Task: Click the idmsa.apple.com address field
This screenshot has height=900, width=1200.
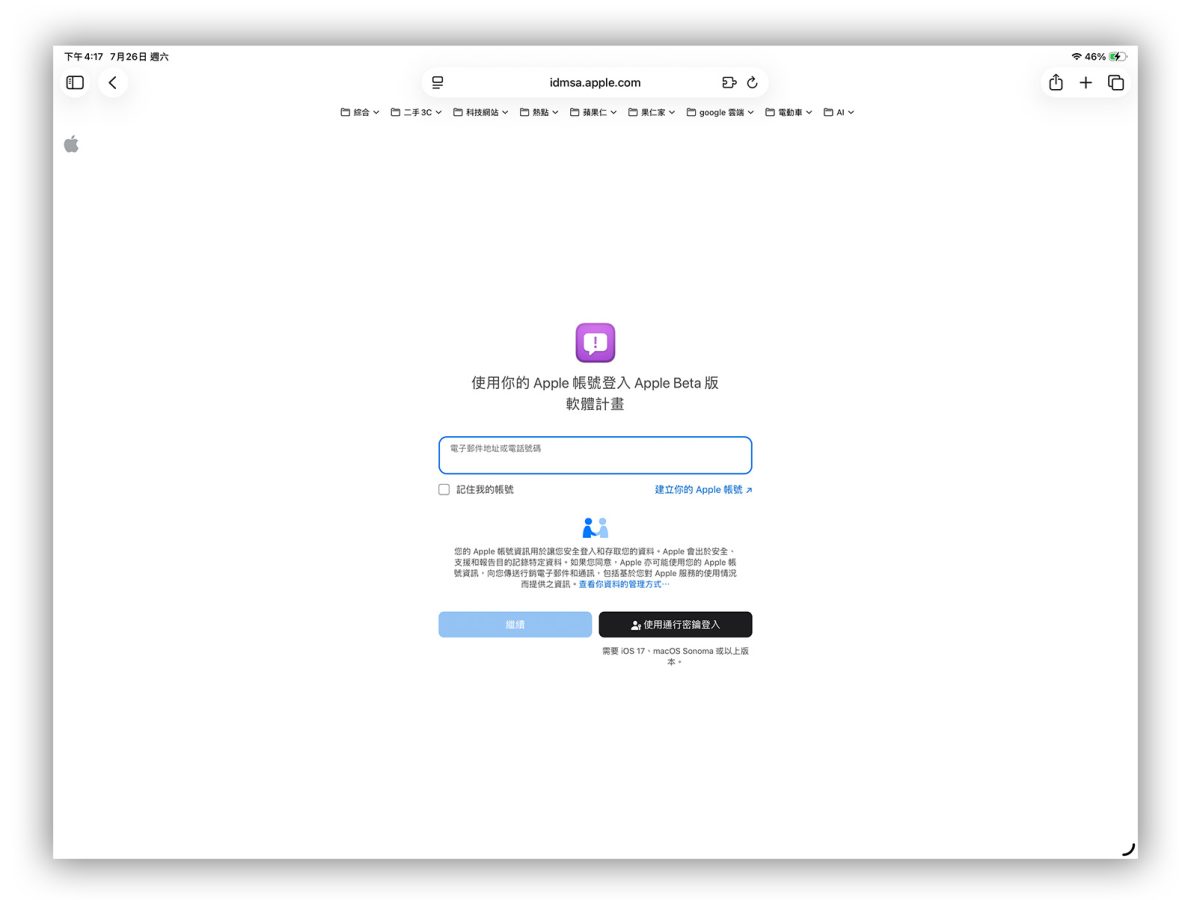Action: click(x=595, y=83)
